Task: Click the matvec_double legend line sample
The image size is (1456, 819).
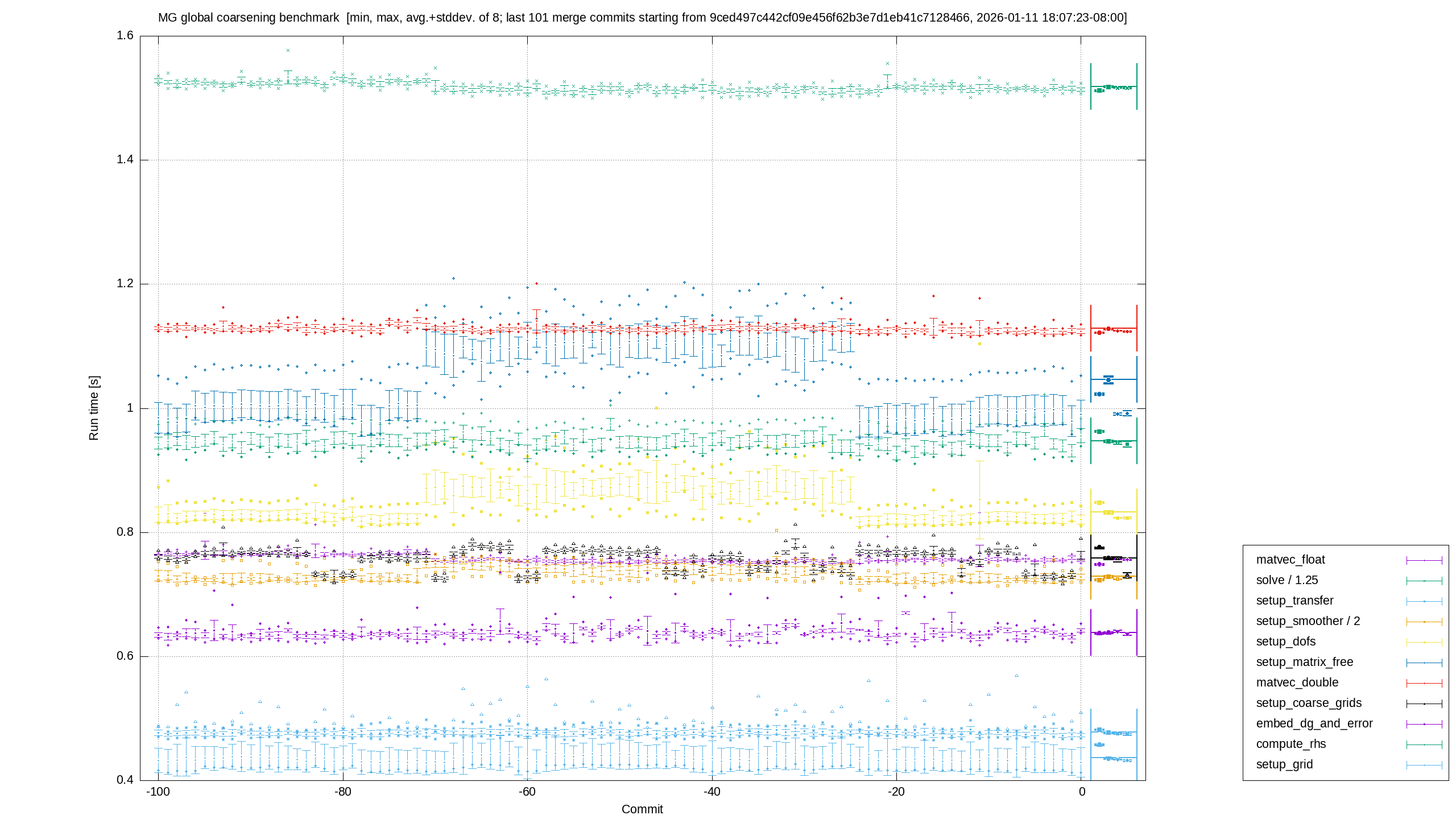Action: (x=1424, y=683)
